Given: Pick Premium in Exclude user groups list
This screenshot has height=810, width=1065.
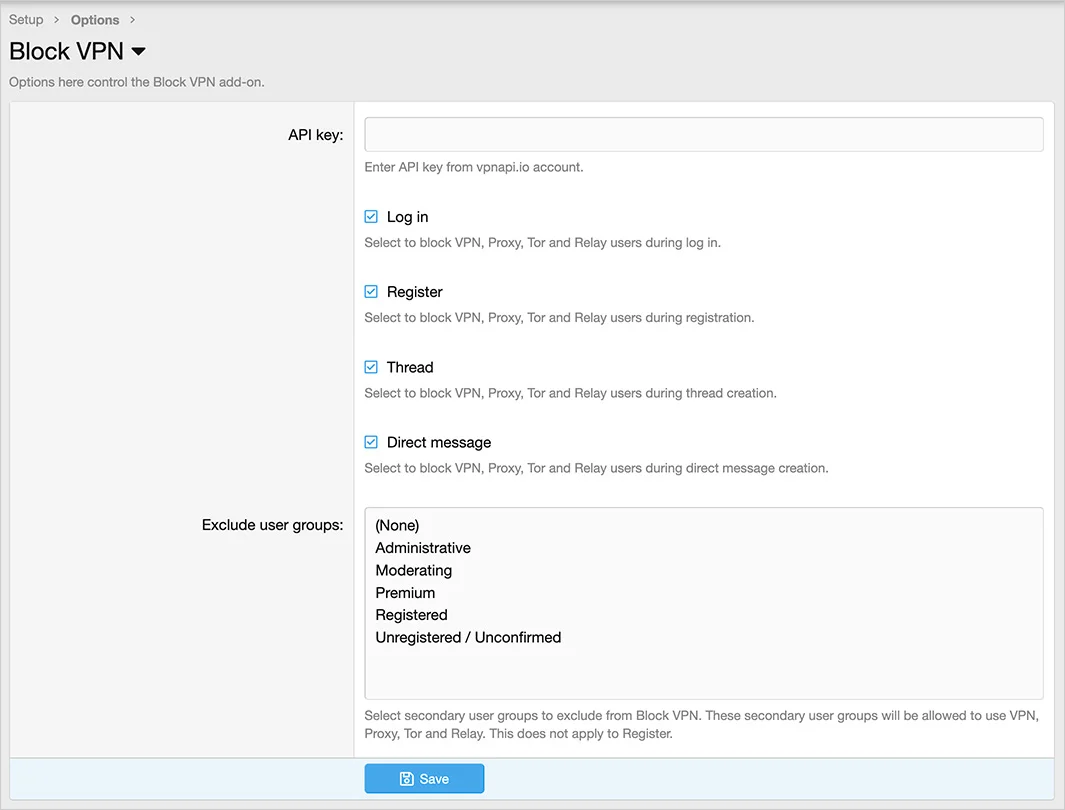Looking at the screenshot, I should click(405, 593).
